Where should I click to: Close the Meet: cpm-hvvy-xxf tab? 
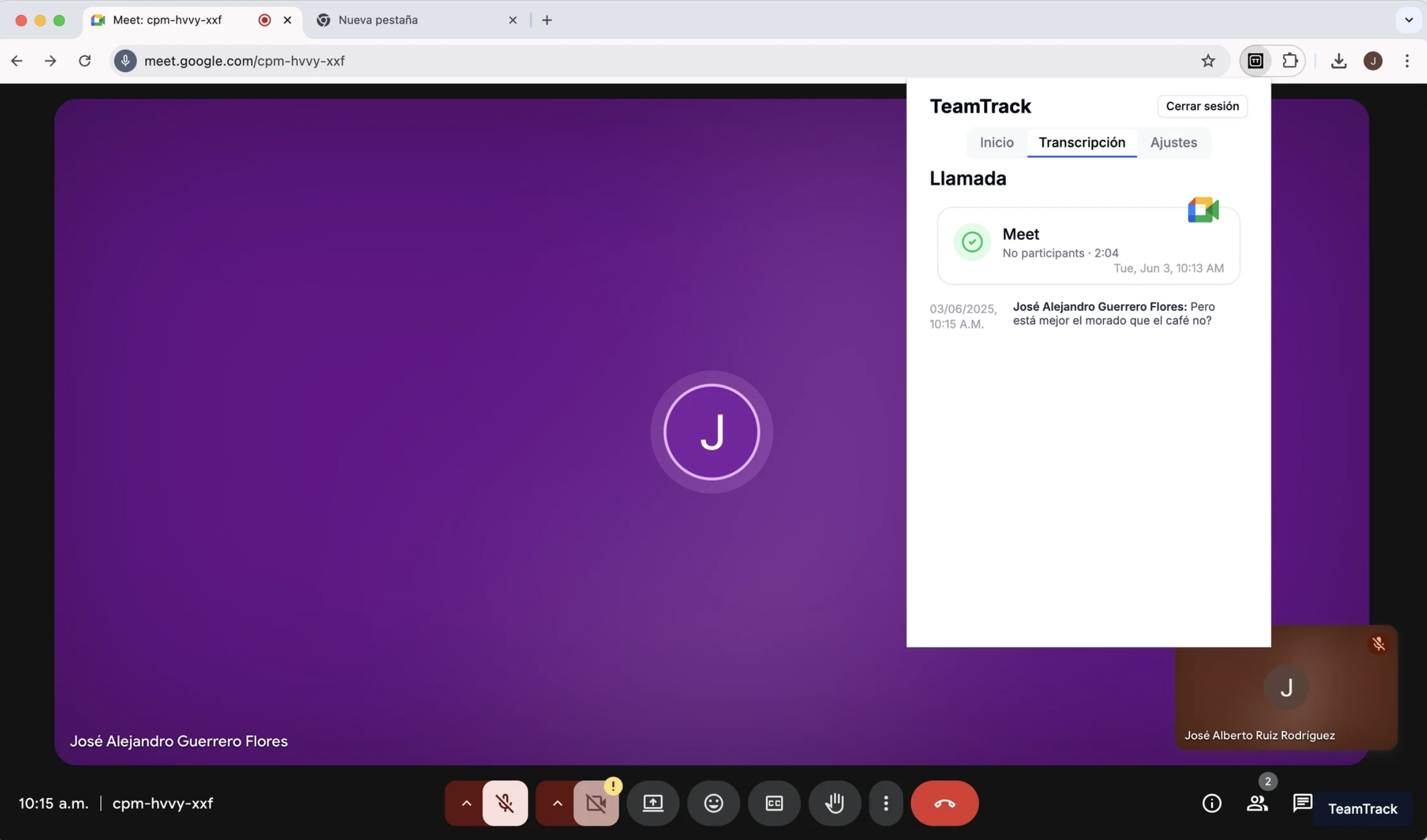[287, 20]
